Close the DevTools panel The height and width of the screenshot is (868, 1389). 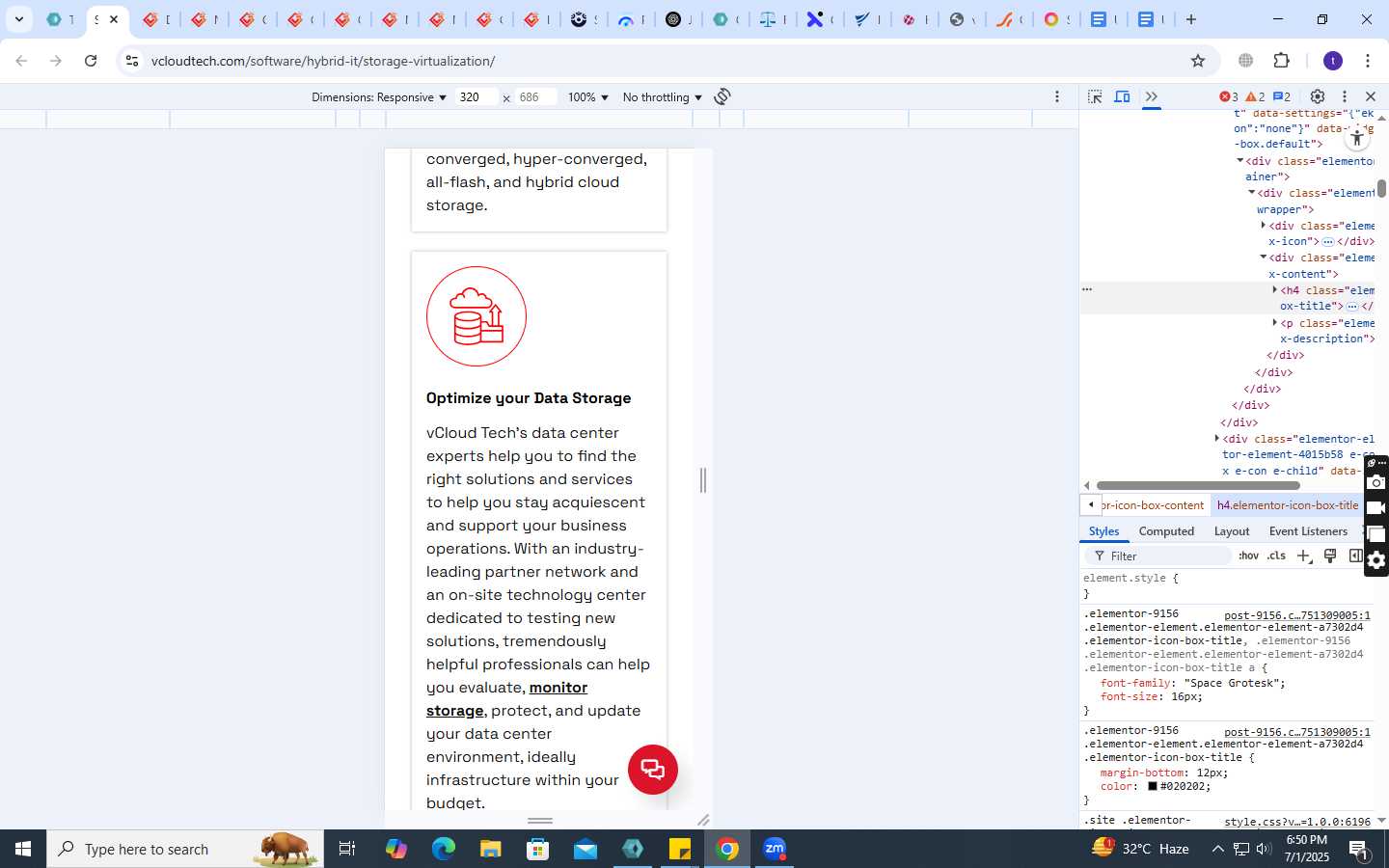pos(1371,96)
